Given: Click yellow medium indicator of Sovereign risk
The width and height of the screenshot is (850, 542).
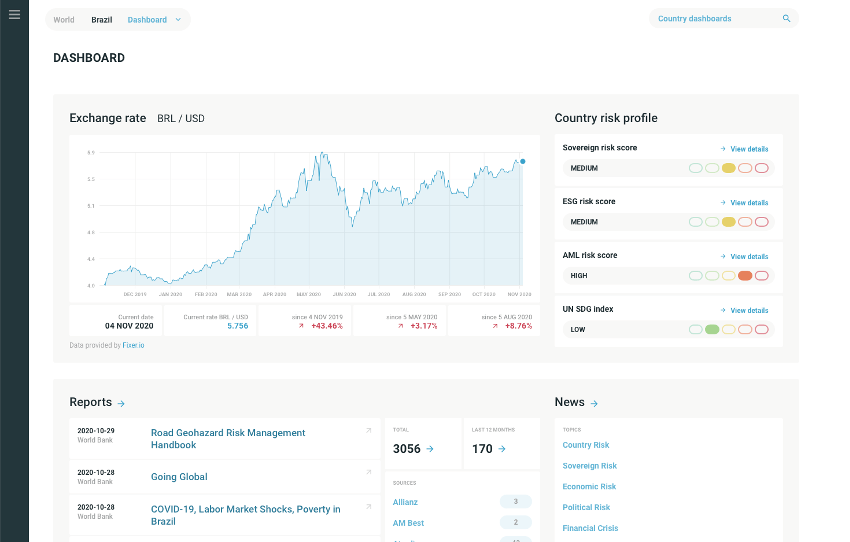Looking at the screenshot, I should [729, 168].
